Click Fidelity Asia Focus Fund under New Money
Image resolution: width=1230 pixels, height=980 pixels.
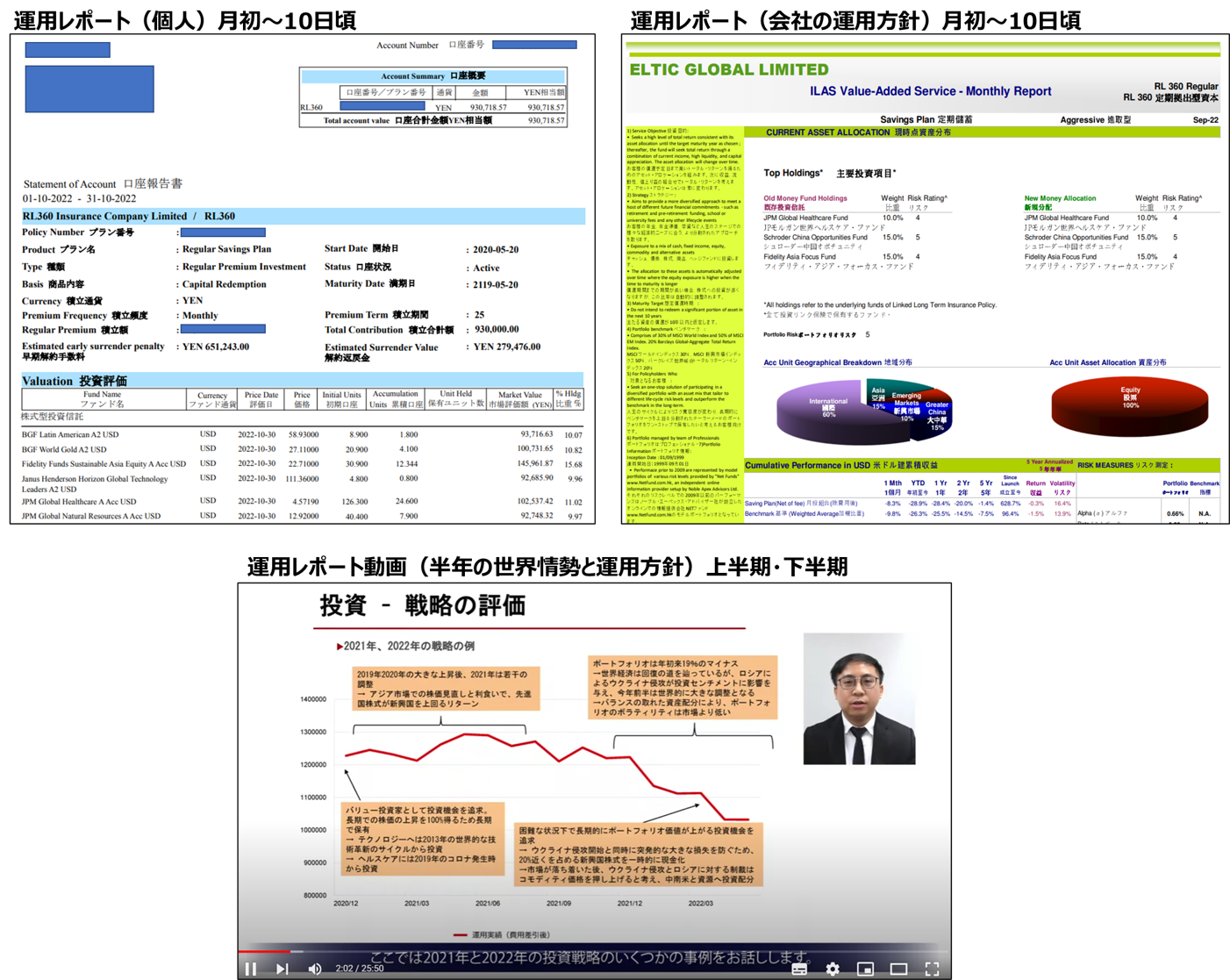(x=1060, y=257)
